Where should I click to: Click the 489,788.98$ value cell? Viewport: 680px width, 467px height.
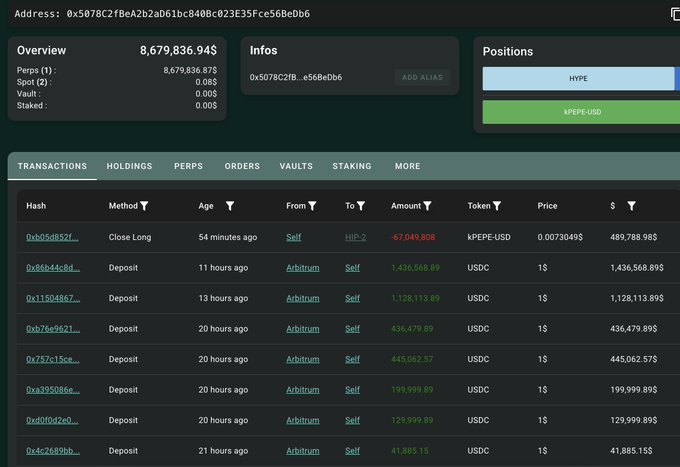coord(634,237)
